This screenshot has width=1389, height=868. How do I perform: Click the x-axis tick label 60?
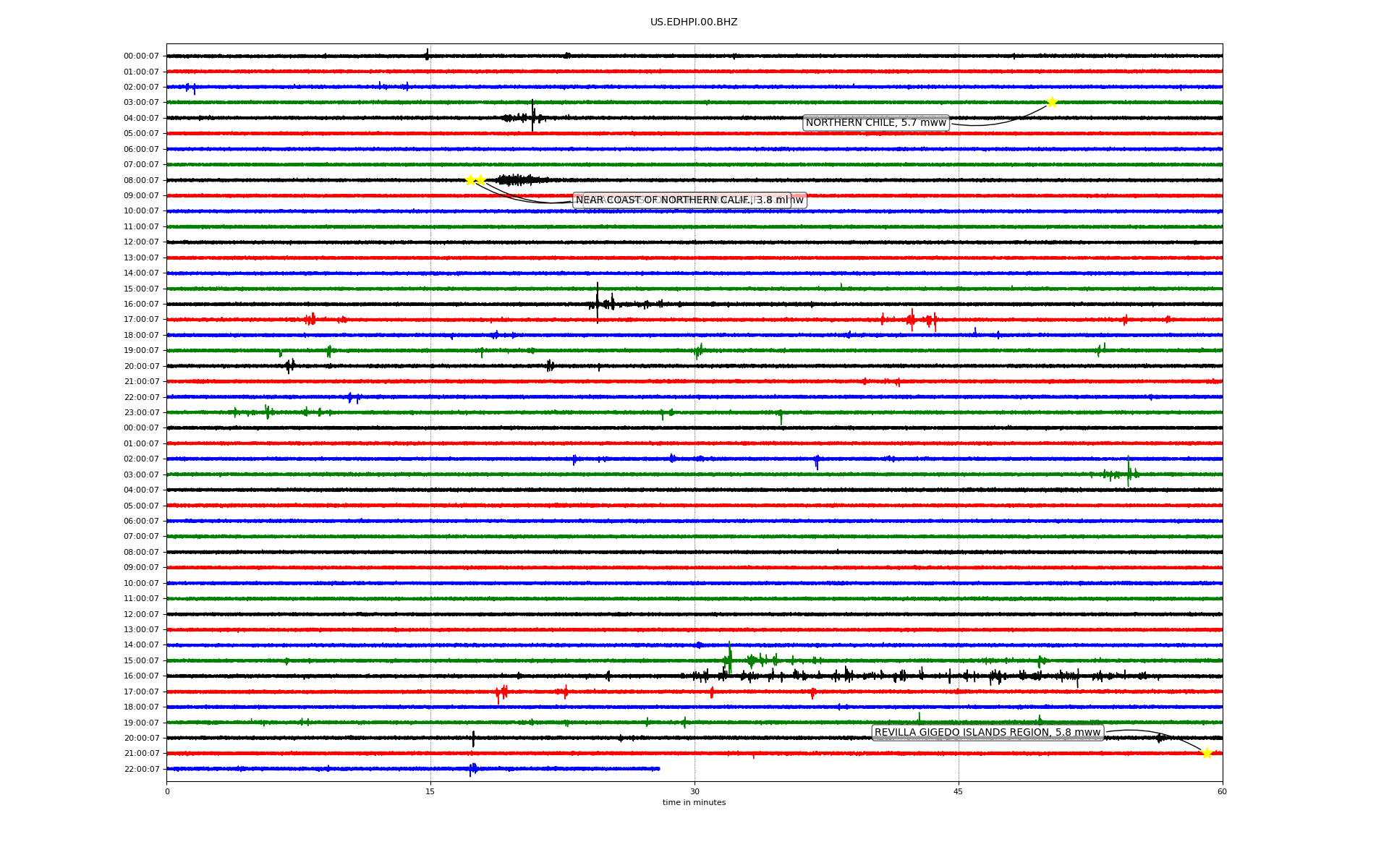point(1222,791)
